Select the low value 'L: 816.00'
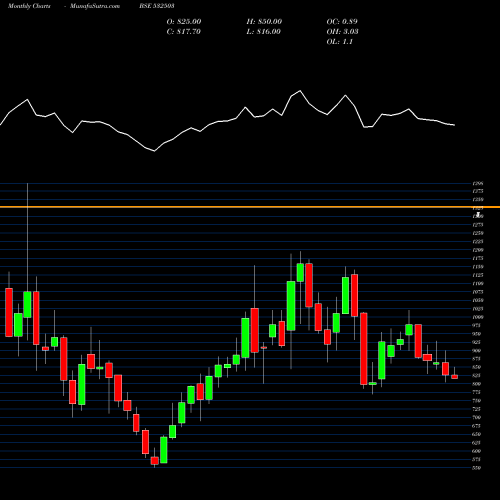500x500 pixels. [x=264, y=32]
